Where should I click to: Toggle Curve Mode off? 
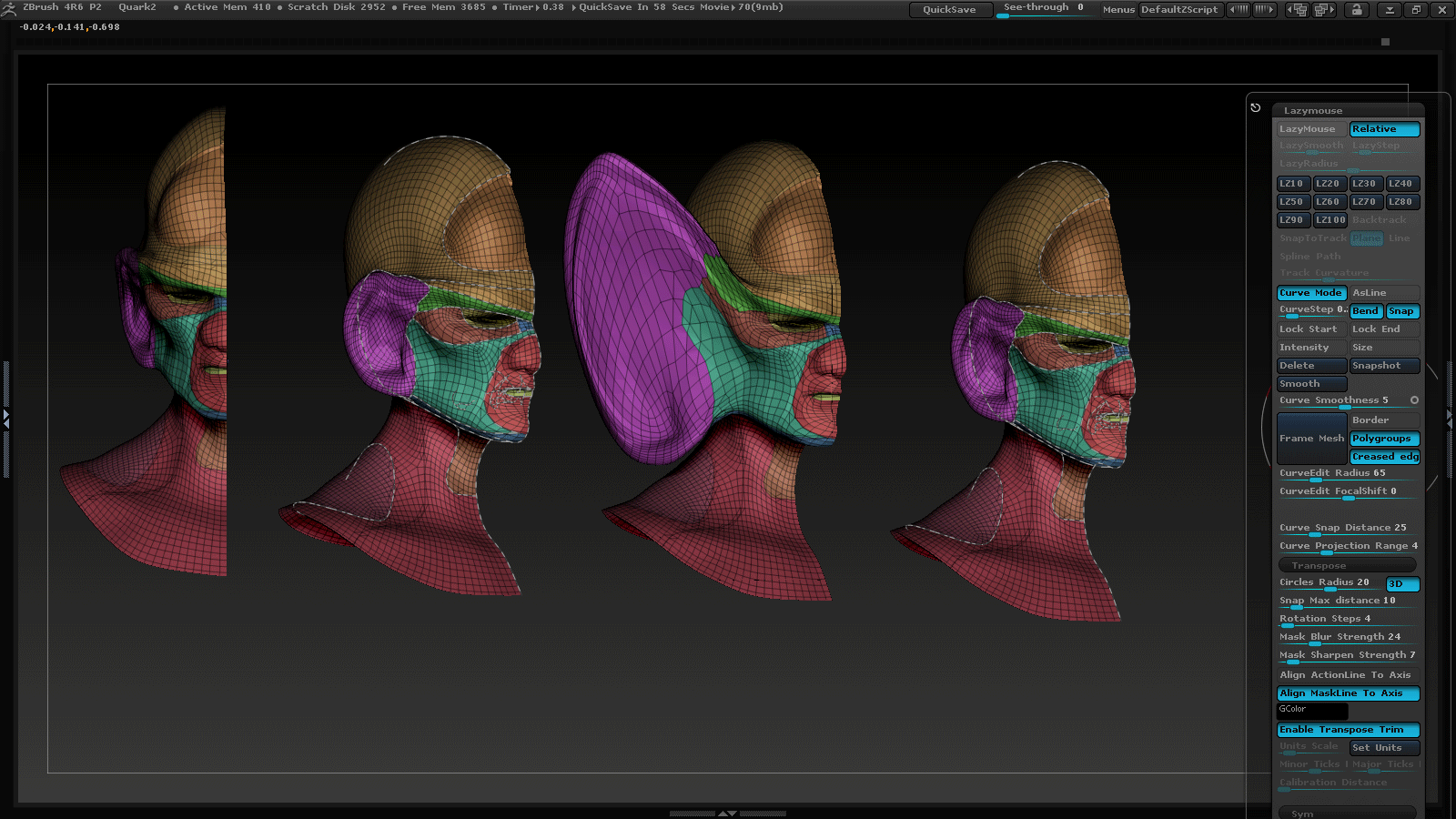tap(1310, 293)
